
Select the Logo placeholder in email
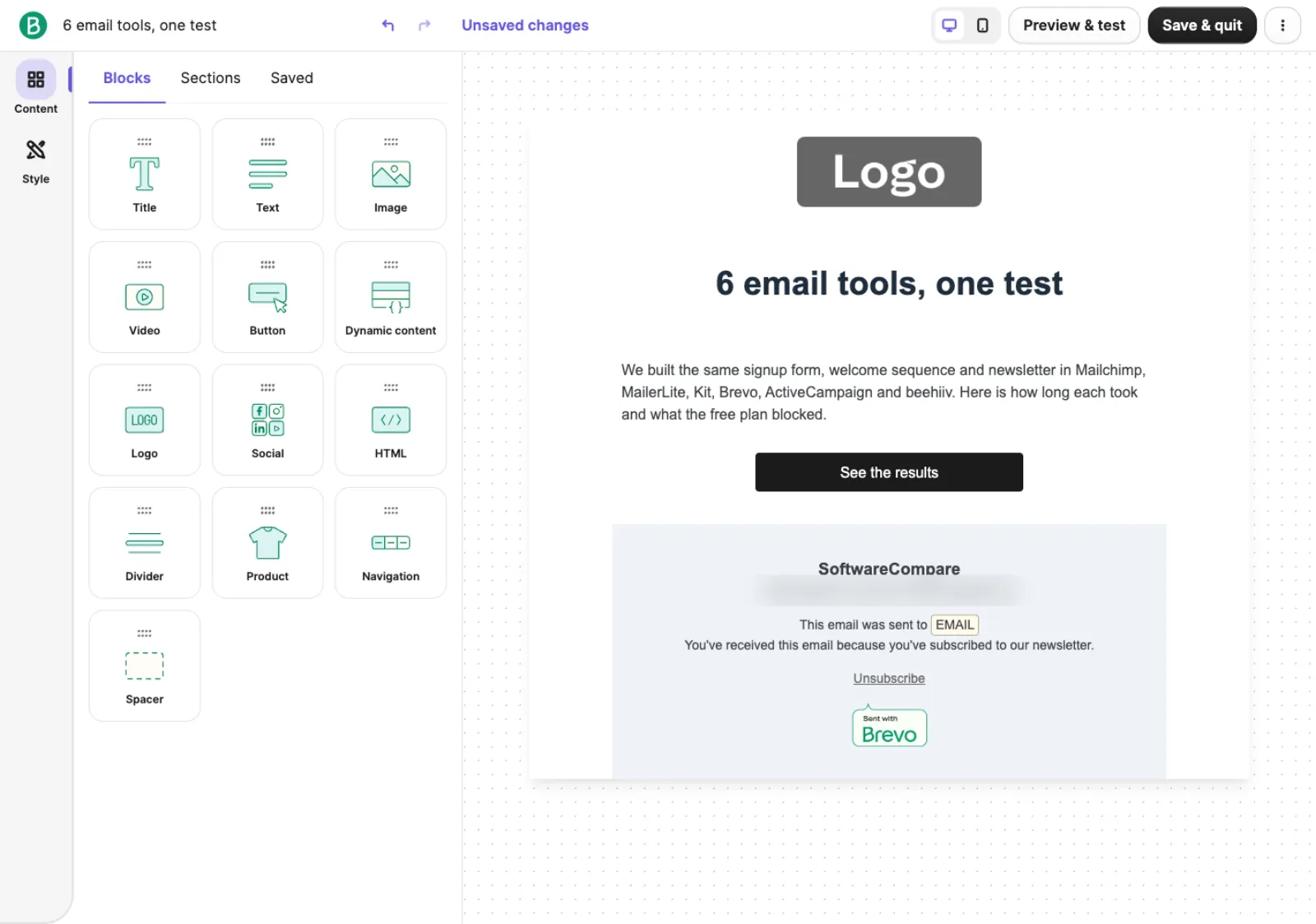click(x=889, y=172)
